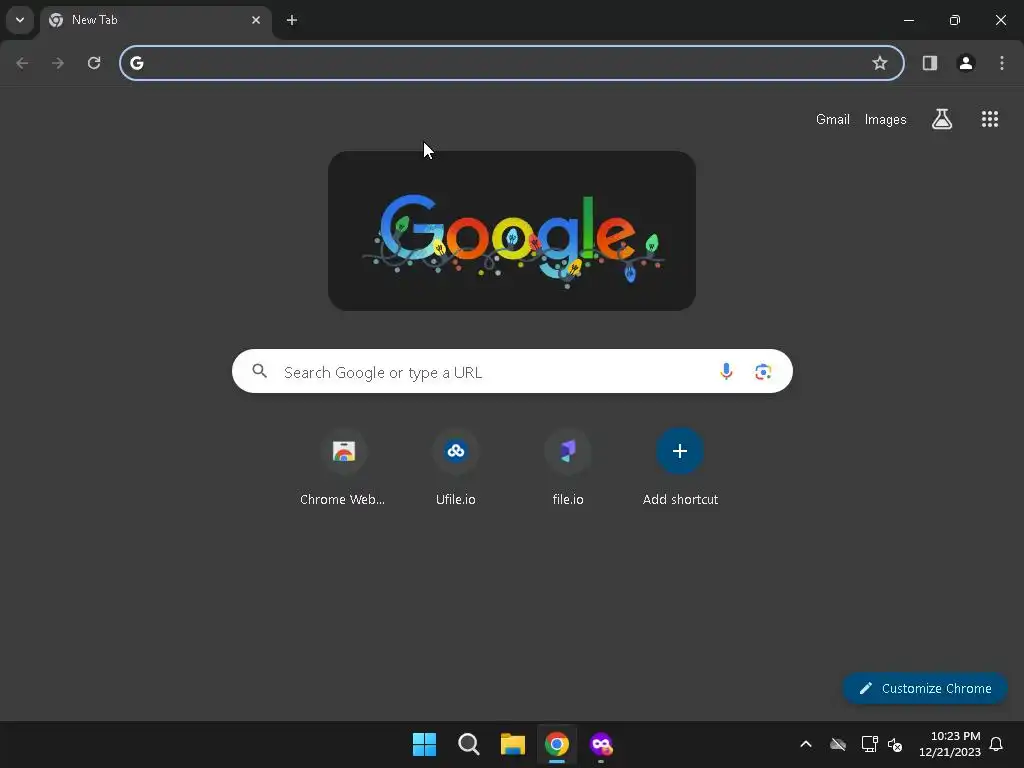
Task: Click the Chrome taskbar icon
Action: pos(557,744)
